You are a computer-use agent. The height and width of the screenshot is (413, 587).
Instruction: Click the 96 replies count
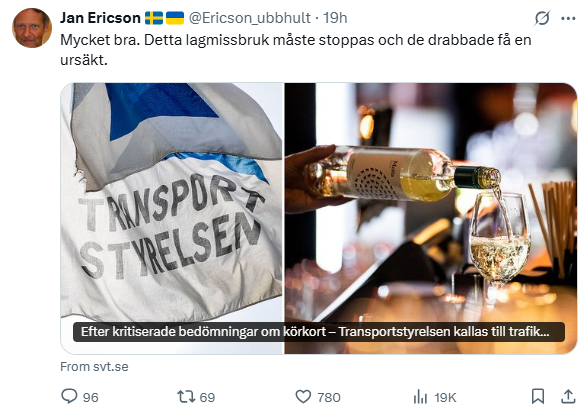click(x=91, y=397)
